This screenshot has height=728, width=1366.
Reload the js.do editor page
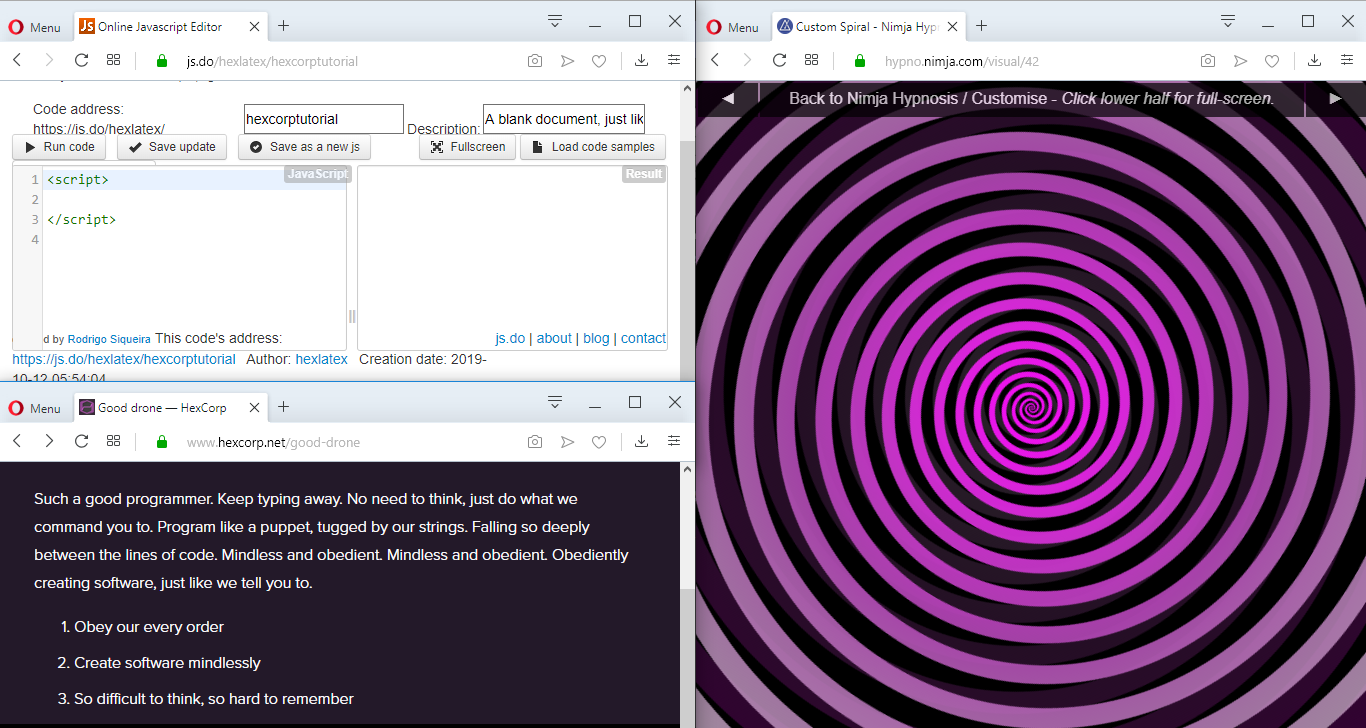82,61
